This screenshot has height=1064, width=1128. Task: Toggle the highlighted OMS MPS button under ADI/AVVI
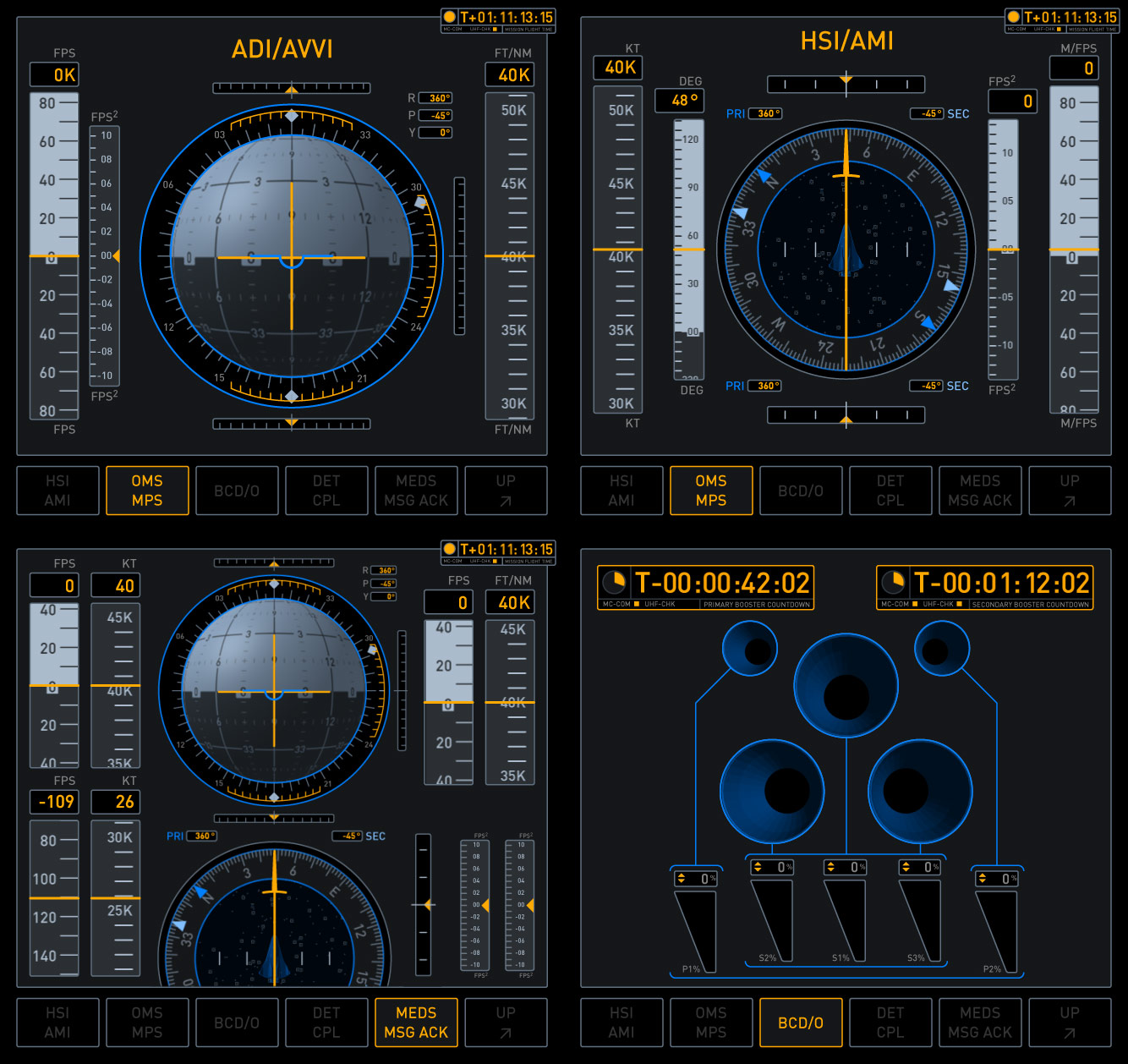click(147, 491)
